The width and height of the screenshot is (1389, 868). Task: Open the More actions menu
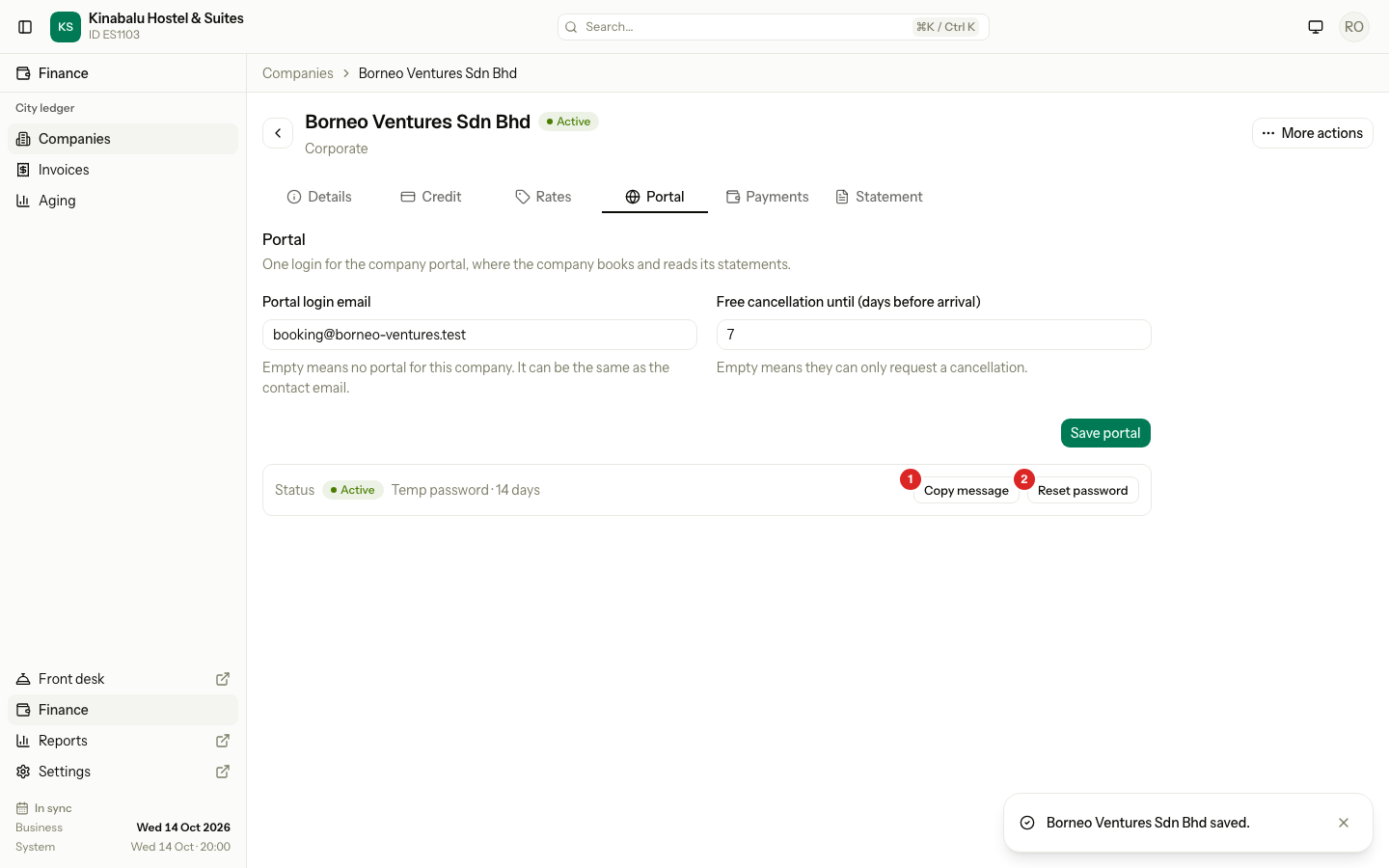click(x=1313, y=133)
